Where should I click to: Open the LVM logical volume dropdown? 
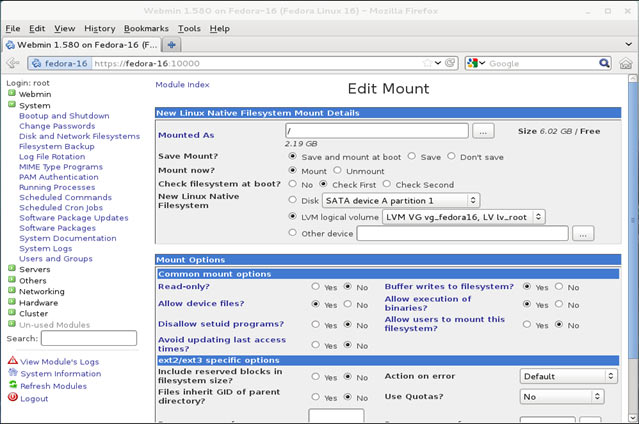(463, 217)
